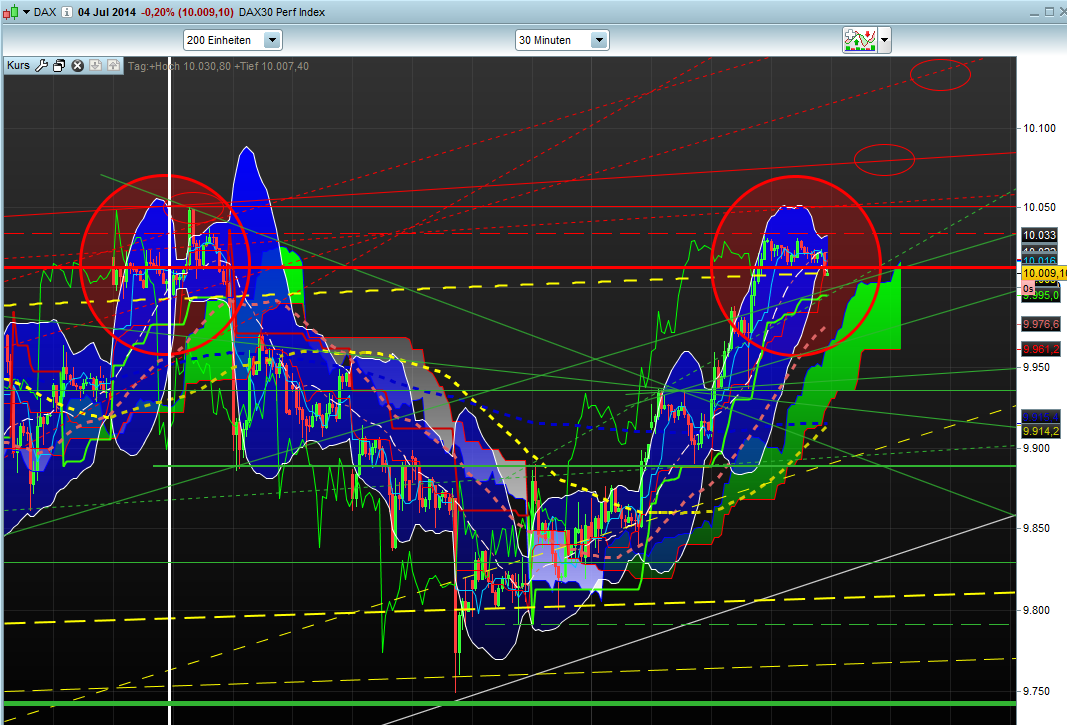This screenshot has height=725, width=1067.
Task: Click the 10.033 price label on axis
Action: pyautogui.click(x=1040, y=235)
